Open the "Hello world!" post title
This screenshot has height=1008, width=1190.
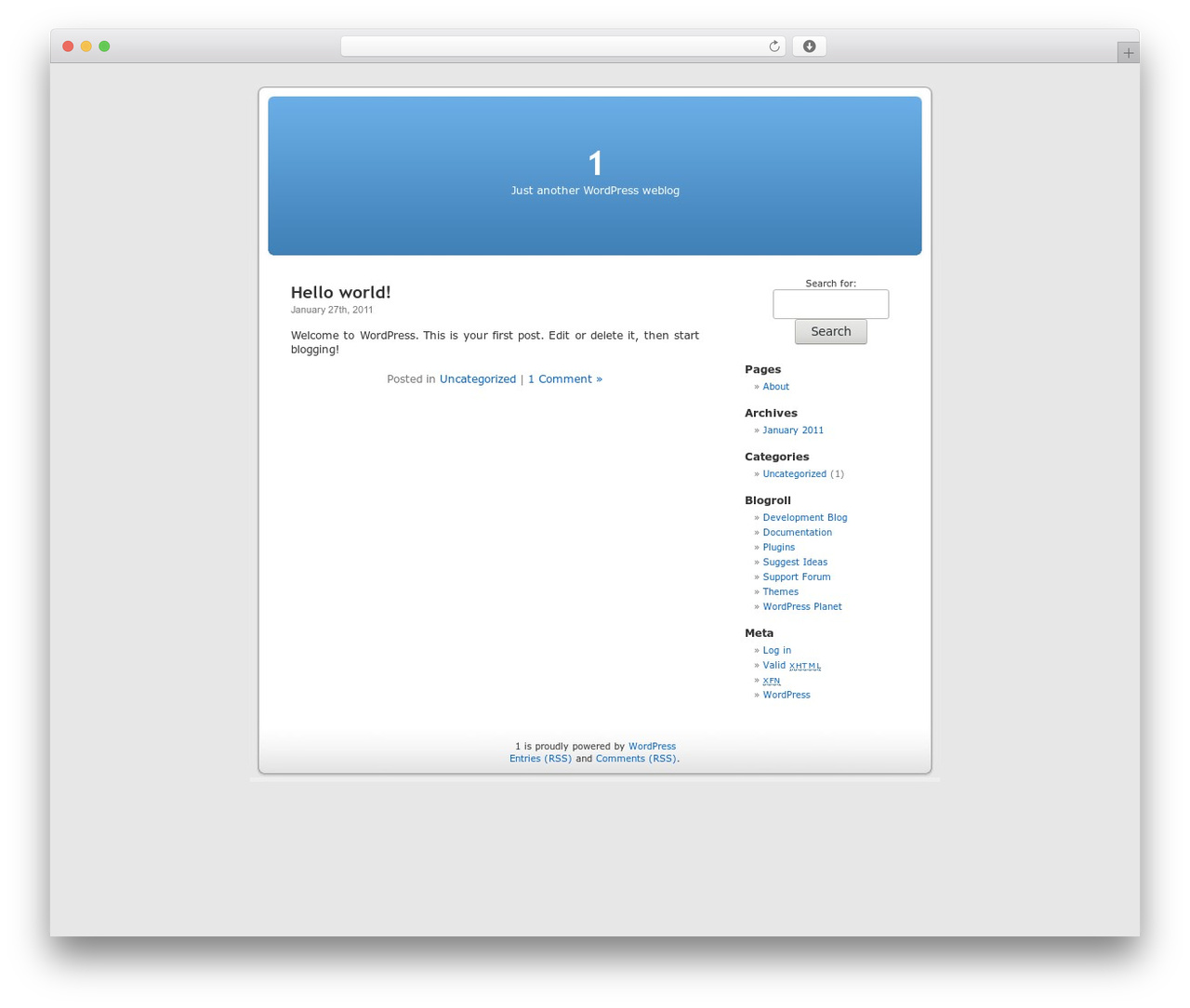(x=340, y=292)
